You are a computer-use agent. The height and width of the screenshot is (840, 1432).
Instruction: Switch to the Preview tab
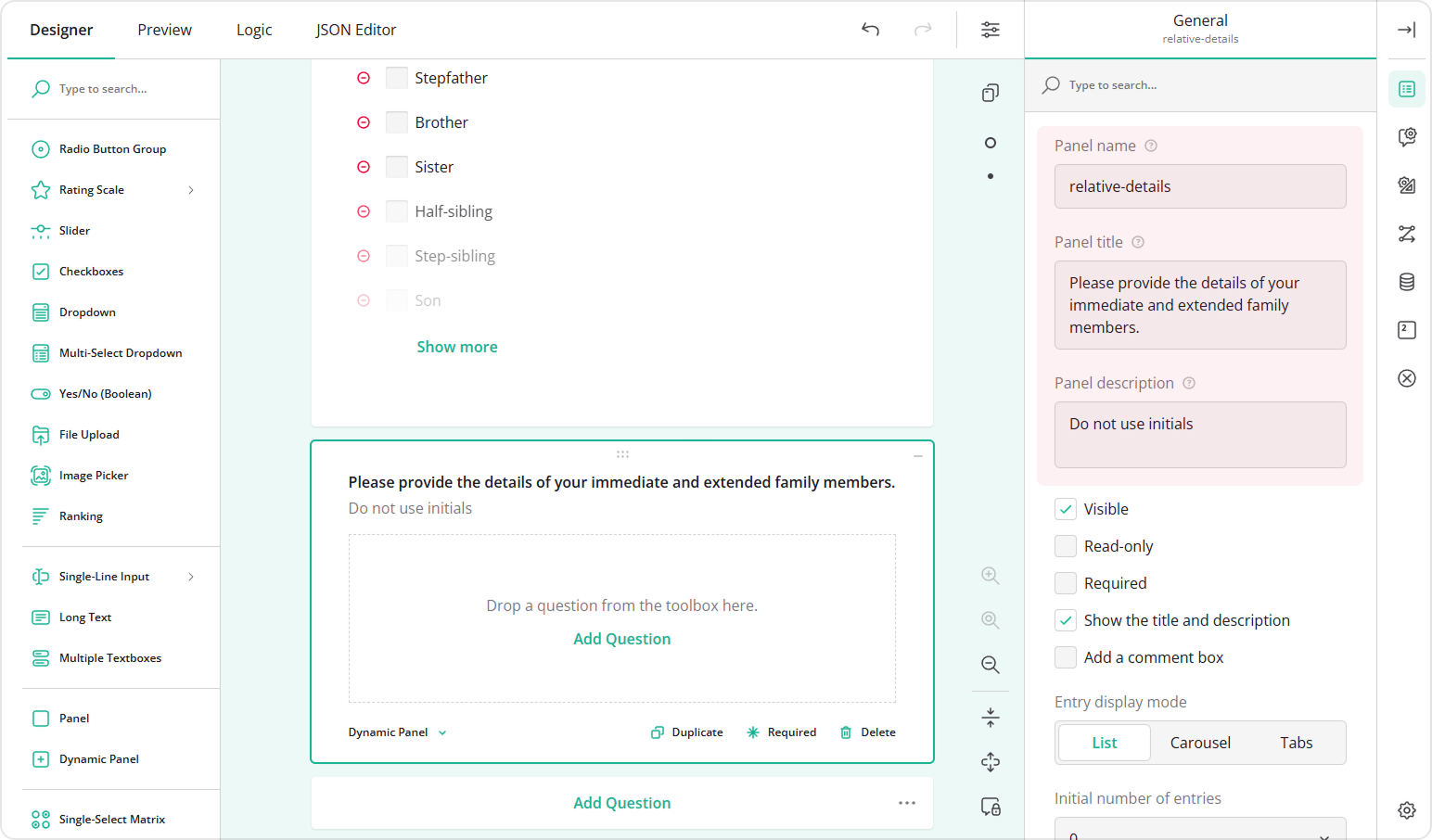pyautogui.click(x=164, y=29)
